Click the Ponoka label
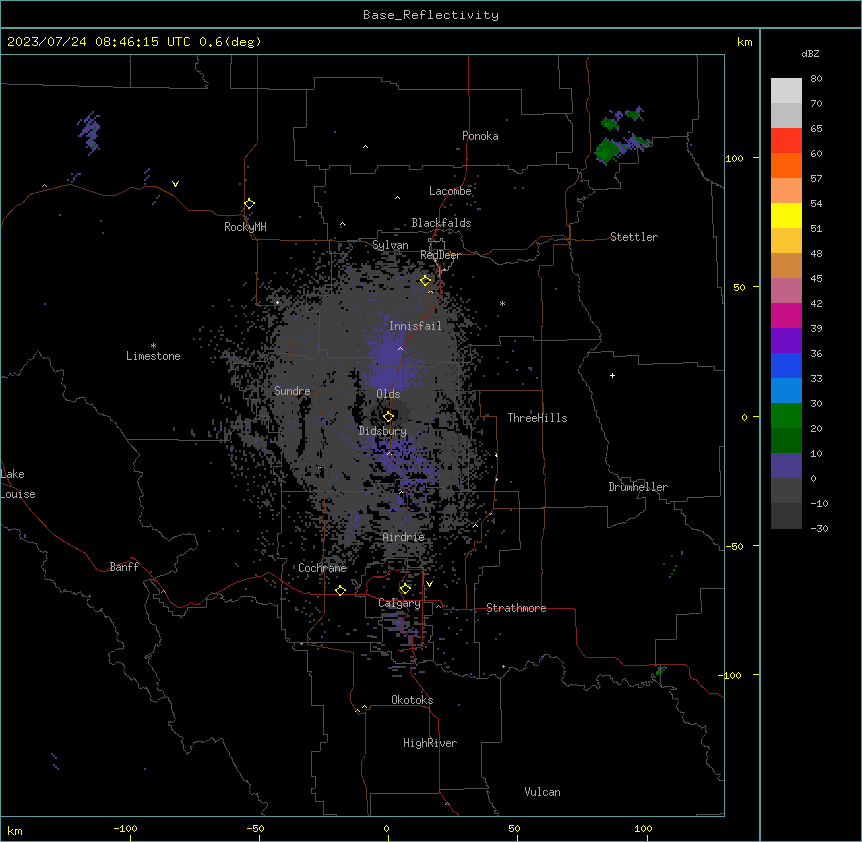The width and height of the screenshot is (862, 842). (x=480, y=136)
